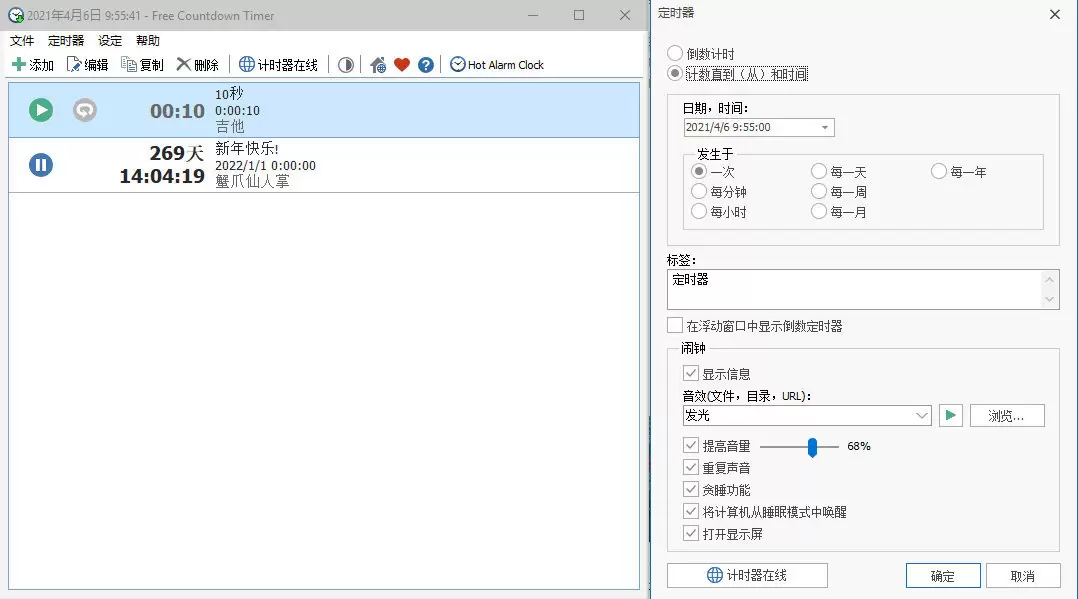Maximize the Free Countdown Timer window
This screenshot has width=1078, height=599.
coord(579,15)
